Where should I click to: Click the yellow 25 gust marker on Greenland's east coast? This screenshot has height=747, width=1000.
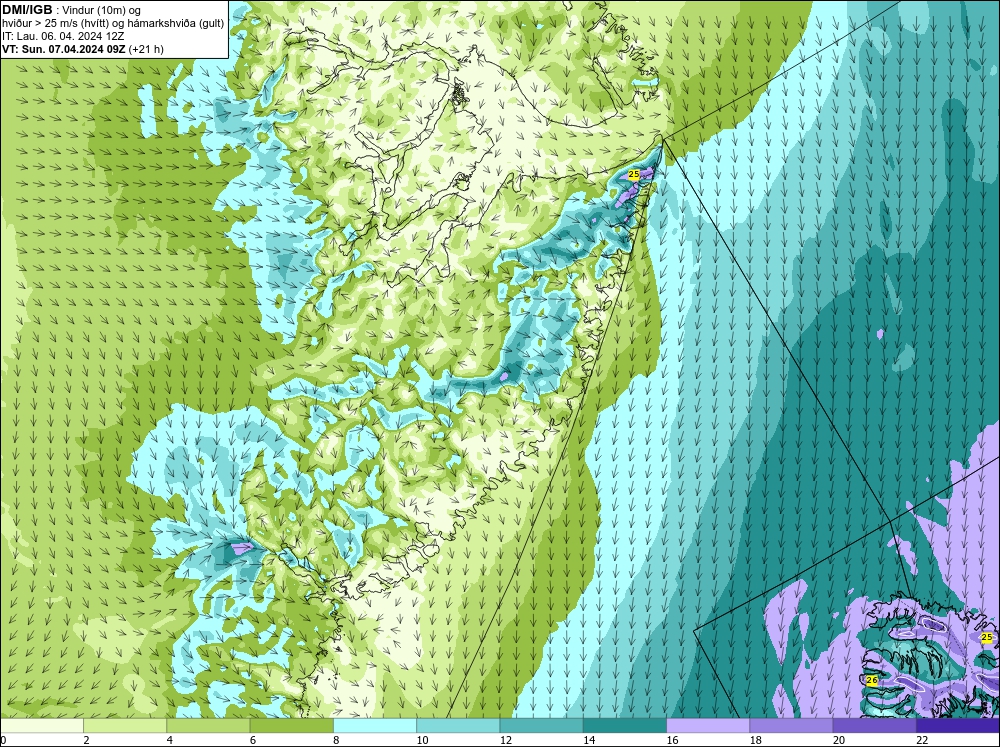tap(634, 174)
